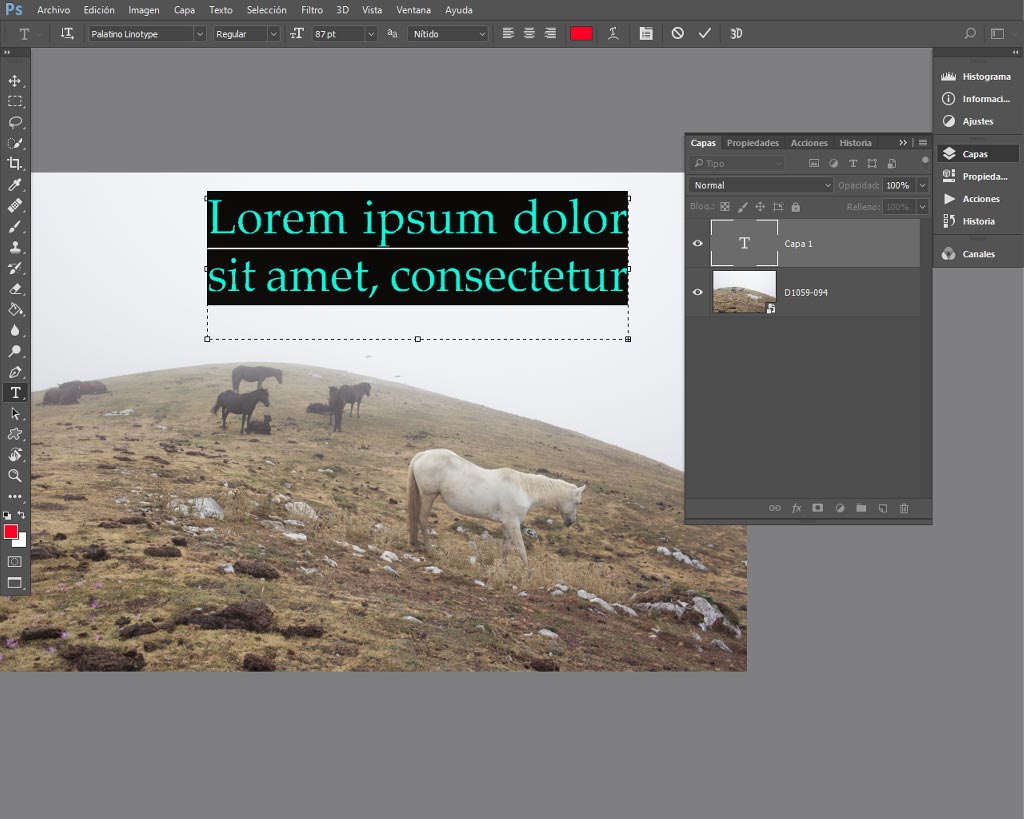Click the red foreground color swatch
The height and width of the screenshot is (819, 1024).
point(10,532)
